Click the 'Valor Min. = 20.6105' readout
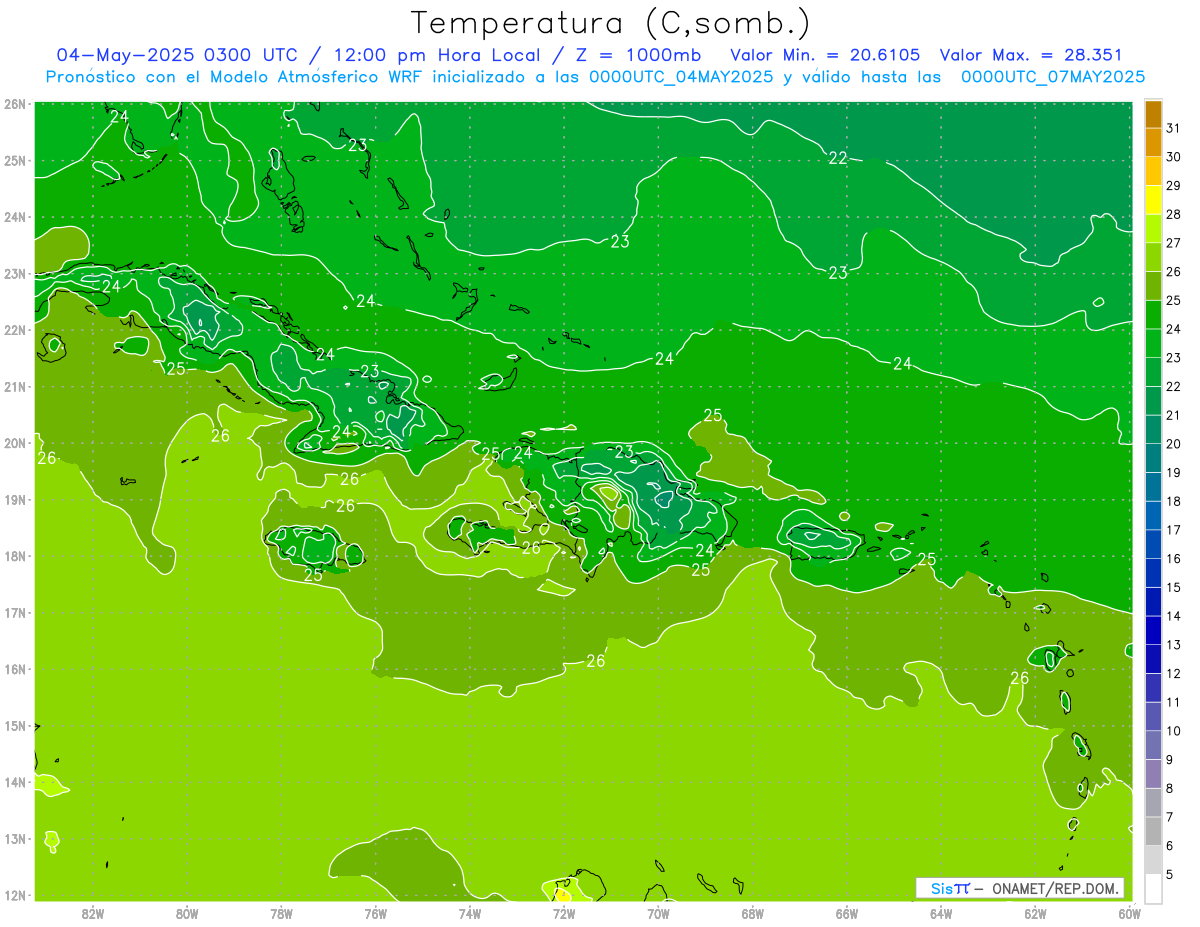1200x927 pixels. [825, 55]
